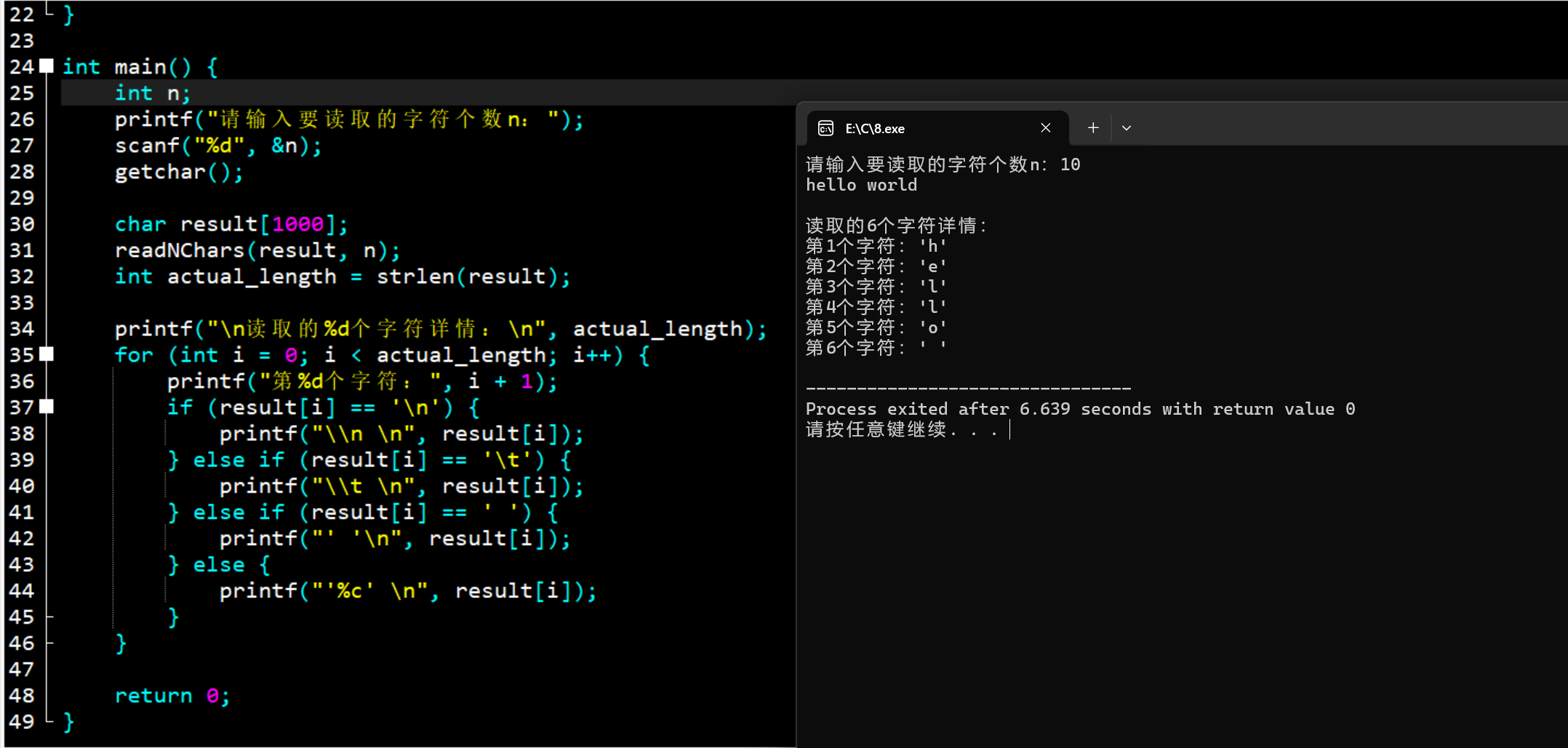Screen dimensions: 1568x748
Task: Click the 'hello world' text in terminal output
Action: pos(861,185)
